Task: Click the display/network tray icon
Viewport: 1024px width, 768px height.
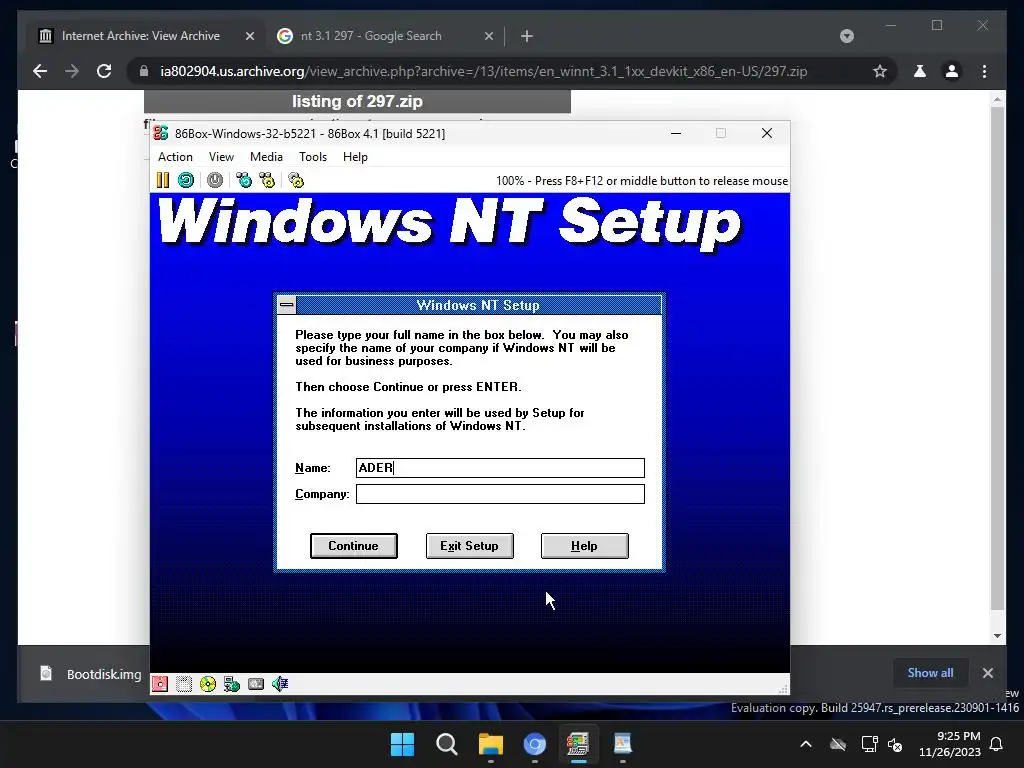Action: (869, 744)
